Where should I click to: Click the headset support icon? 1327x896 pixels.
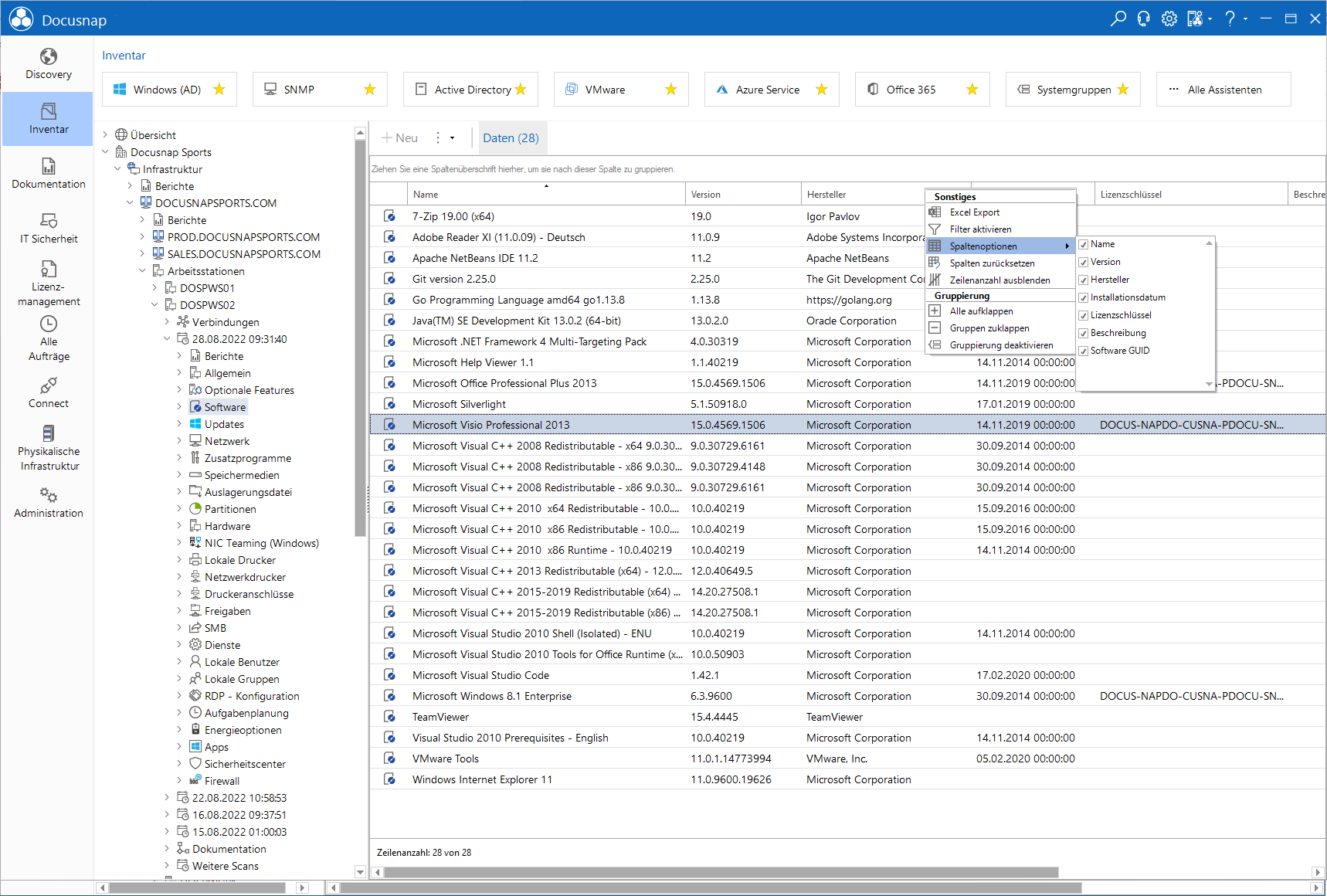coord(1144,19)
